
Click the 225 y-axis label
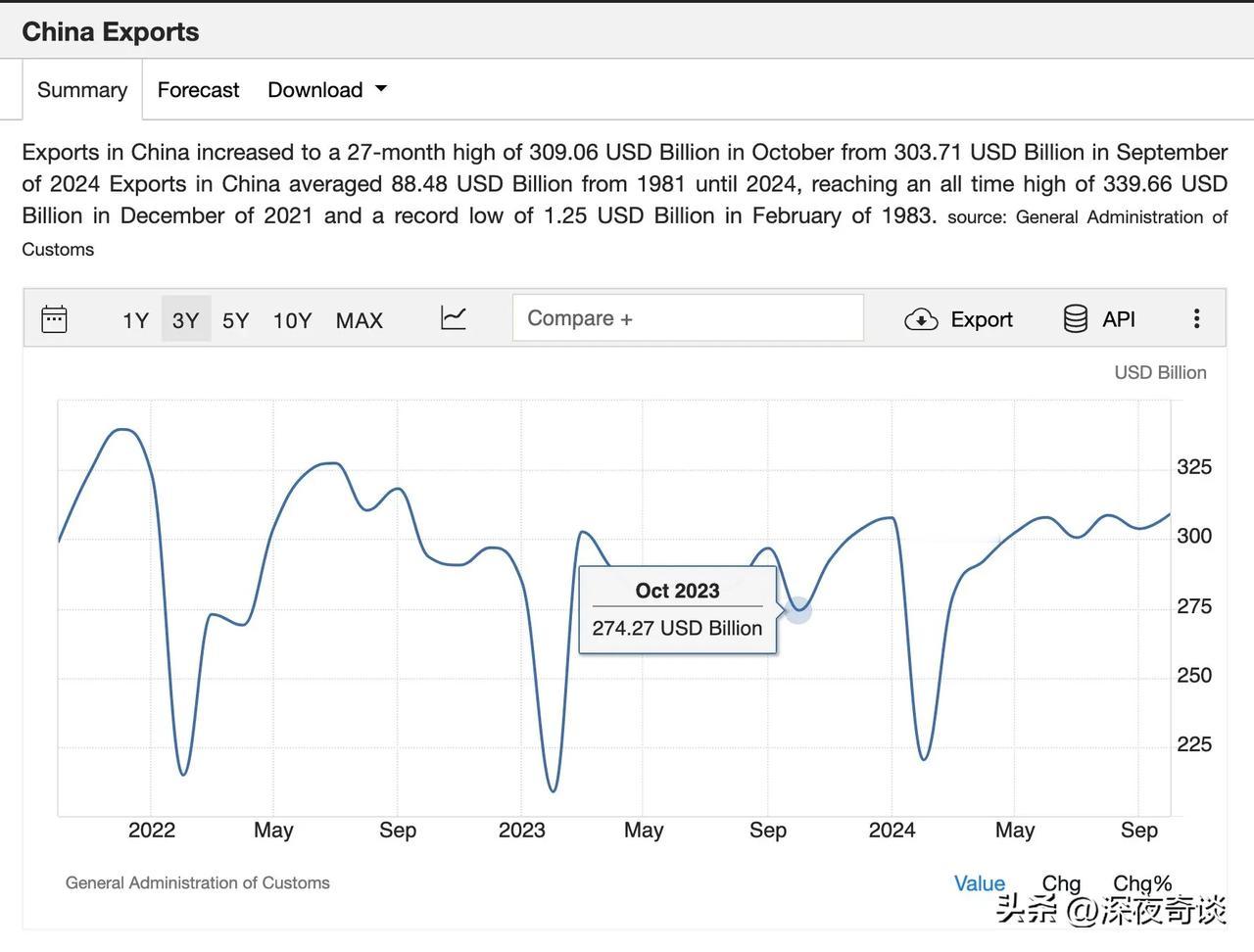(1194, 744)
